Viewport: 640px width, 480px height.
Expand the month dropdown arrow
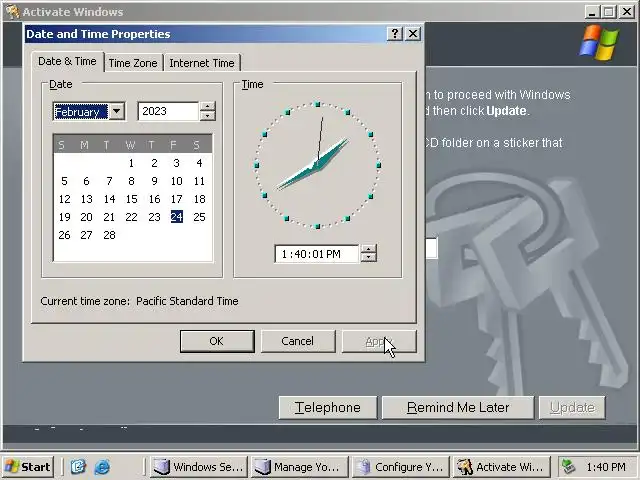pos(117,111)
